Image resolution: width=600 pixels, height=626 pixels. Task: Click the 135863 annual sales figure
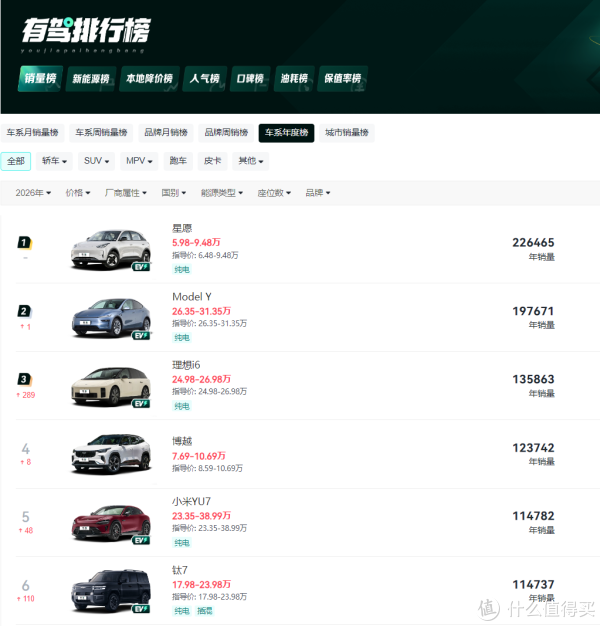533,379
